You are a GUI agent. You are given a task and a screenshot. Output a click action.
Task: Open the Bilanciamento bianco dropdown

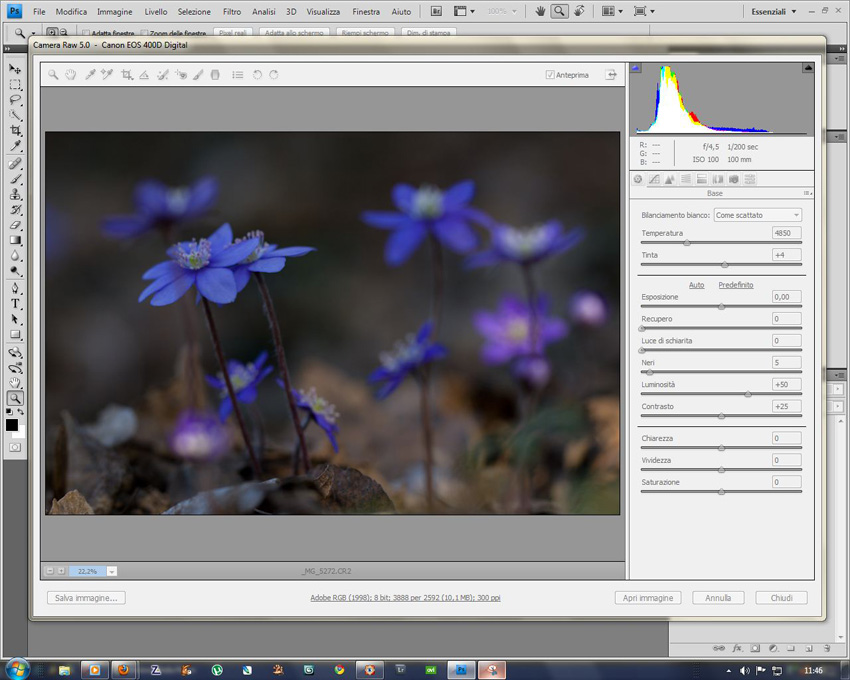(x=757, y=215)
